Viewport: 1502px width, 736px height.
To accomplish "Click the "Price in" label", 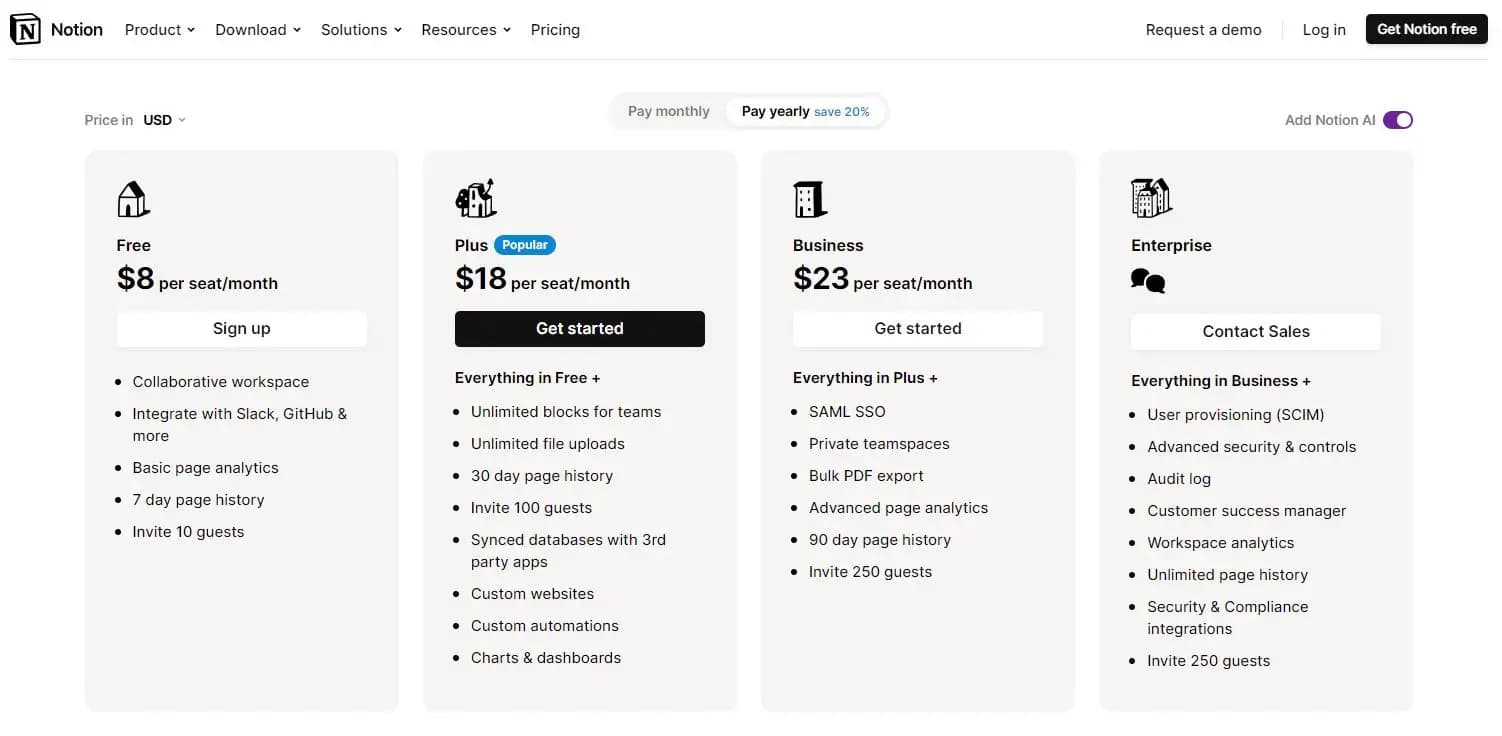I will coord(109,120).
